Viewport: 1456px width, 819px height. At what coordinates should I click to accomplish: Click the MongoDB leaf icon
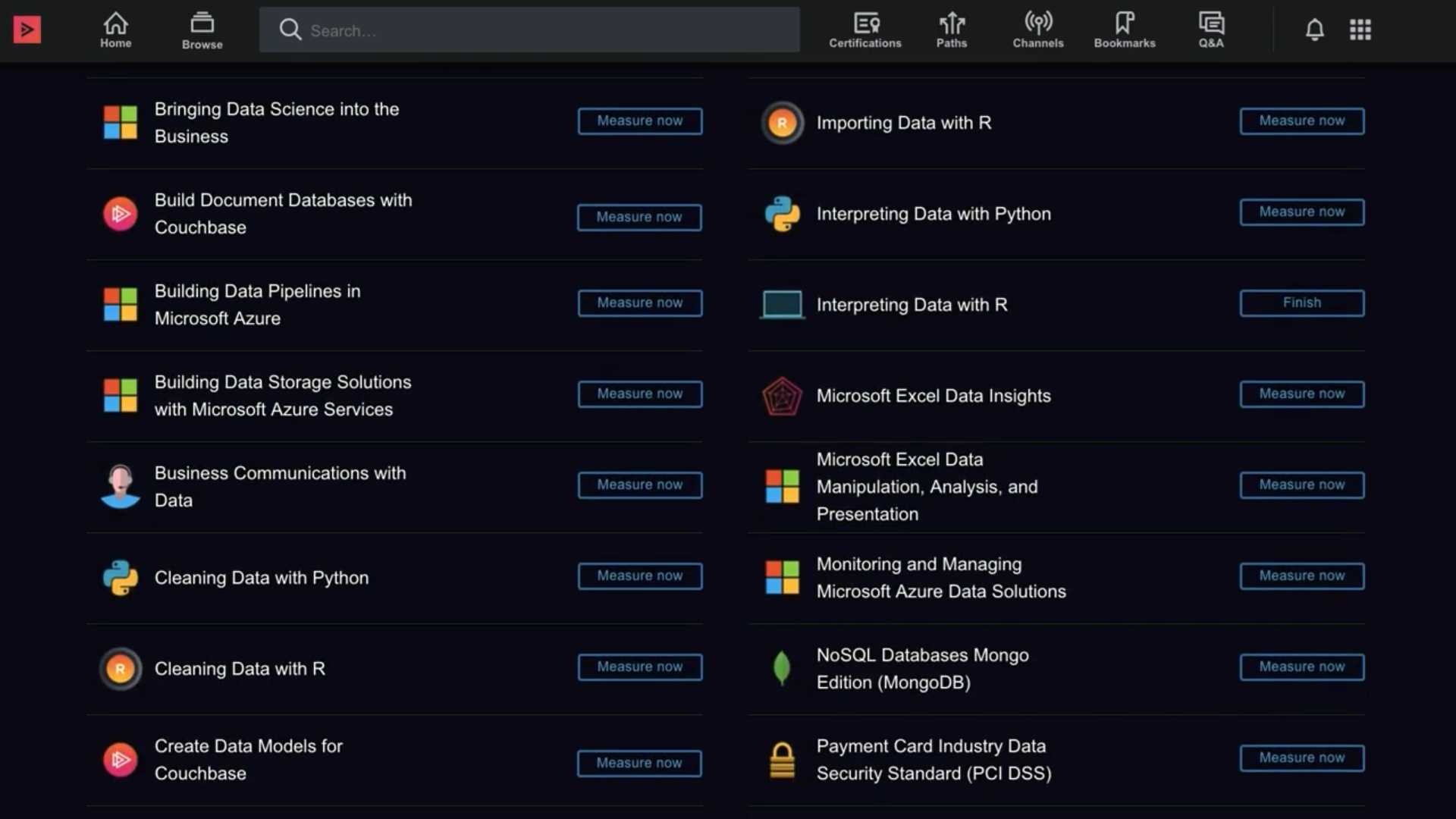782,669
